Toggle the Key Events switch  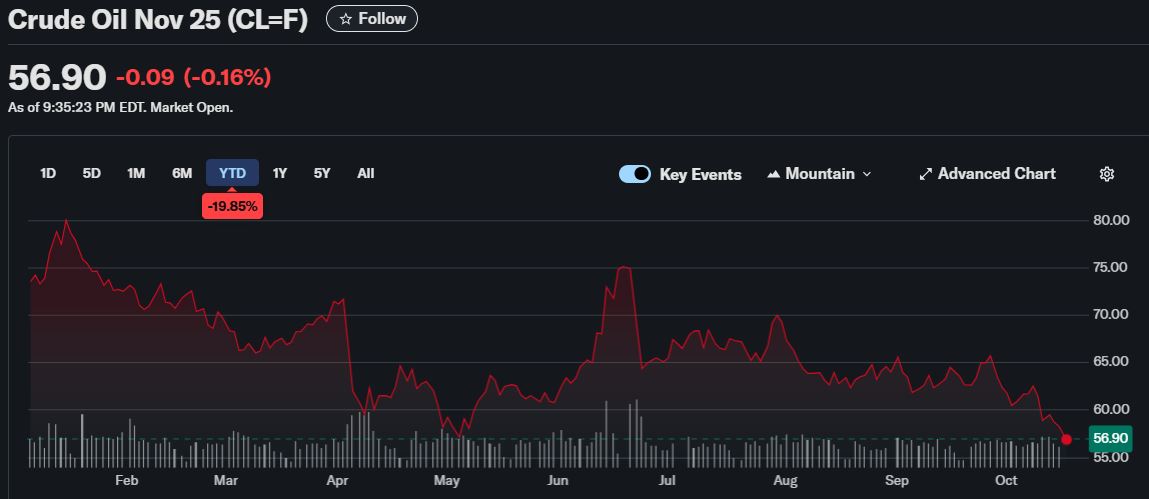click(635, 174)
